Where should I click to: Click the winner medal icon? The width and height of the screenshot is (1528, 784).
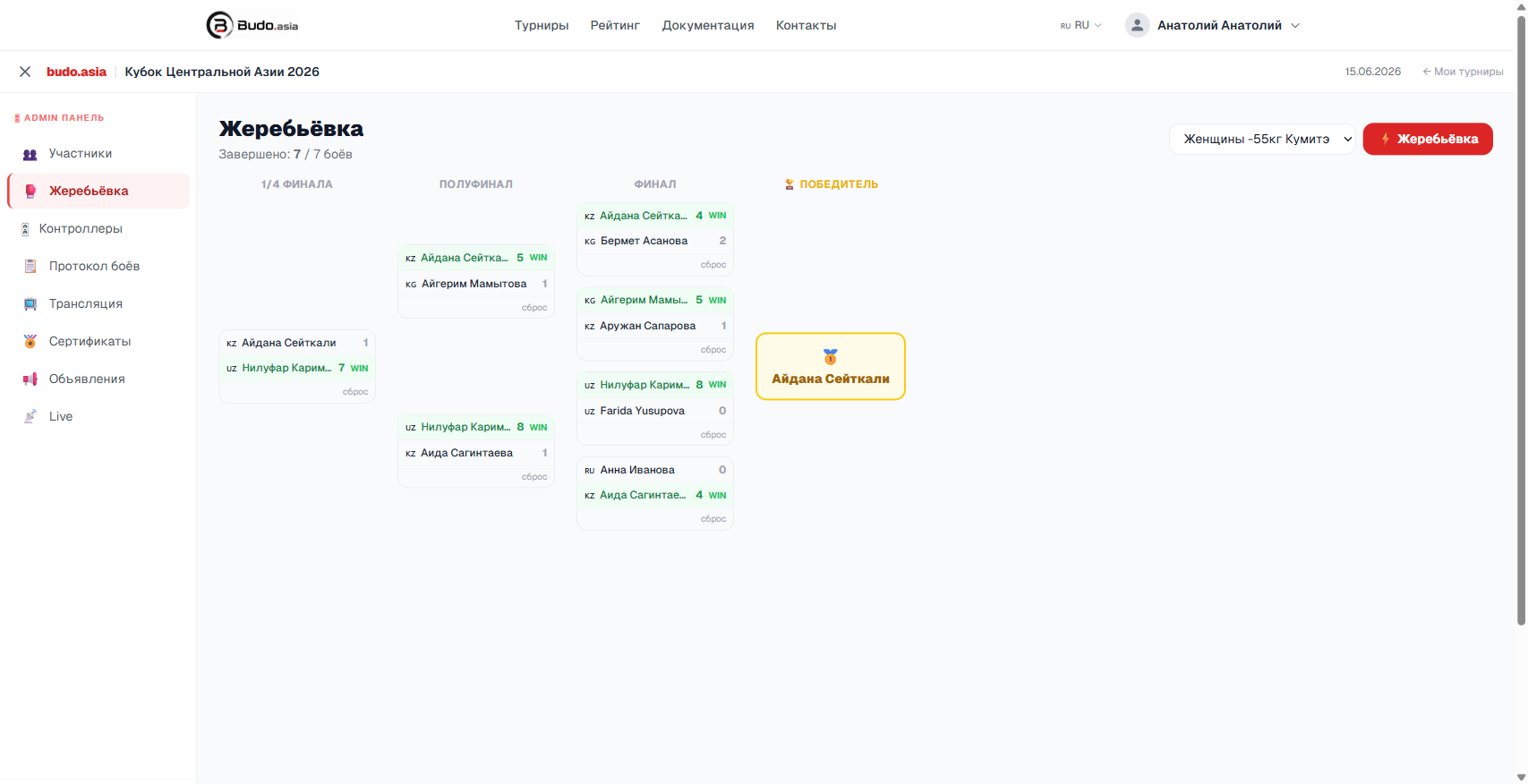pyautogui.click(x=831, y=357)
